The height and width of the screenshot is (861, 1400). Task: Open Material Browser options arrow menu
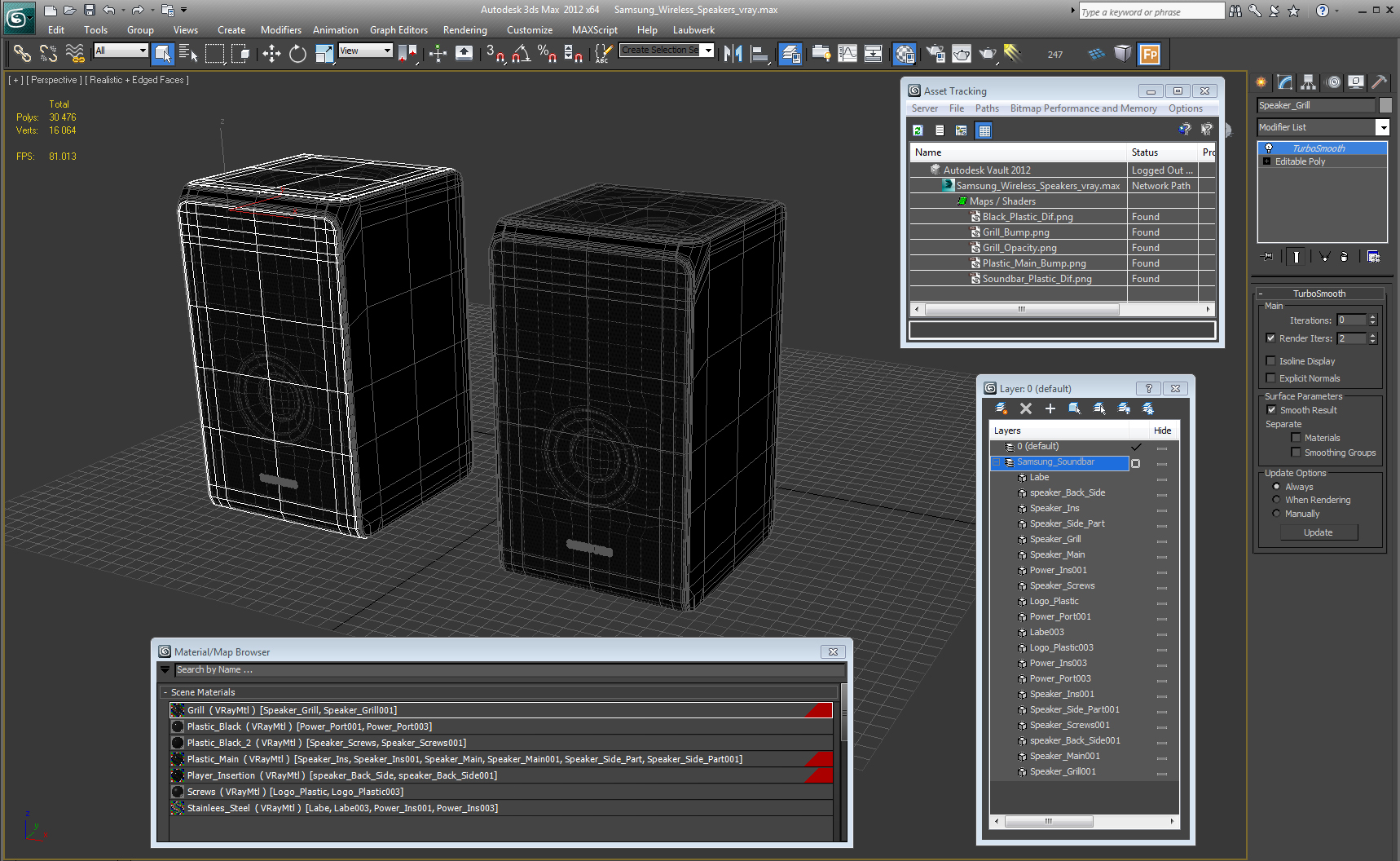tap(165, 670)
